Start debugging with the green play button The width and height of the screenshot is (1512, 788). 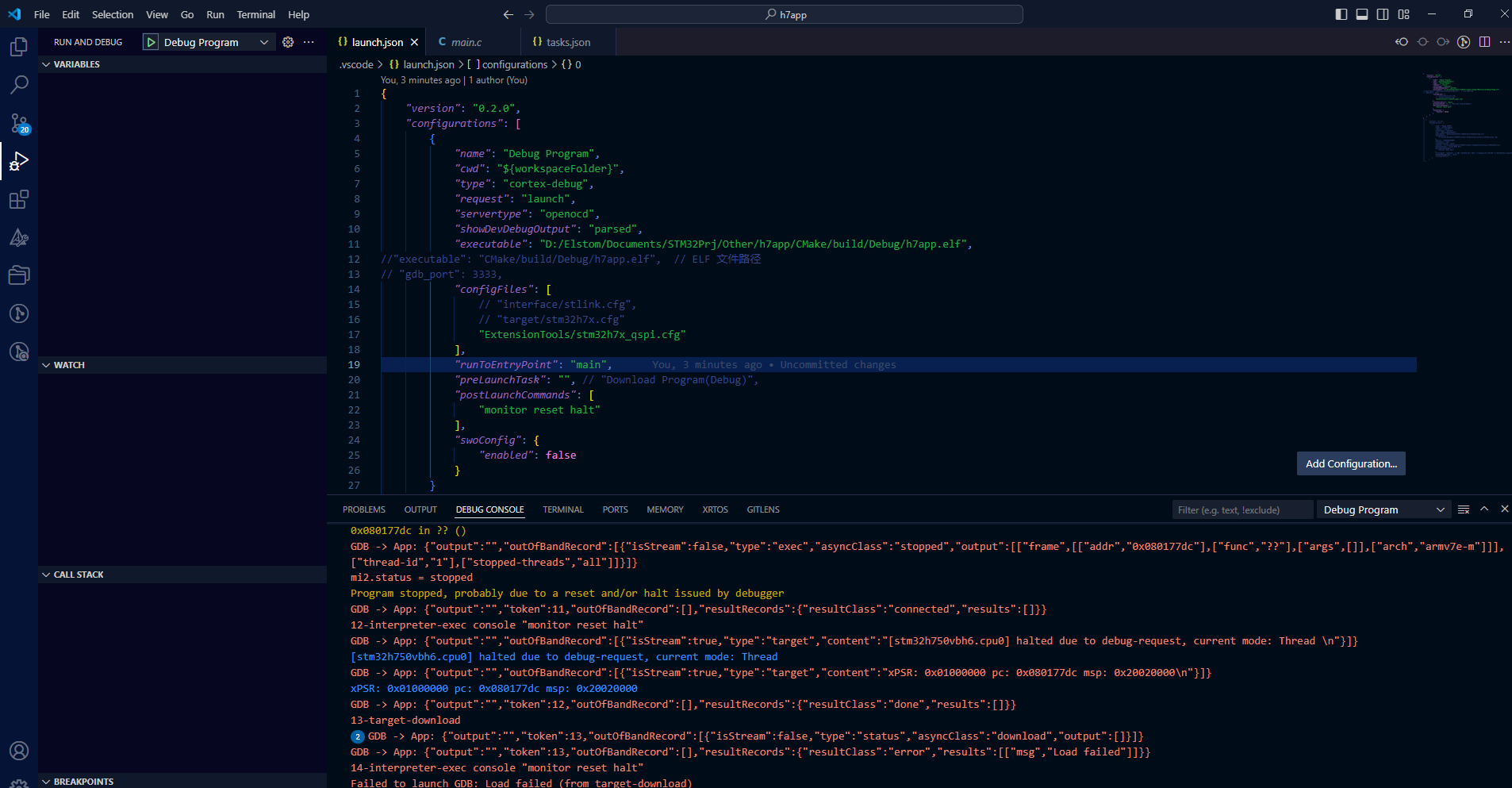click(x=151, y=42)
